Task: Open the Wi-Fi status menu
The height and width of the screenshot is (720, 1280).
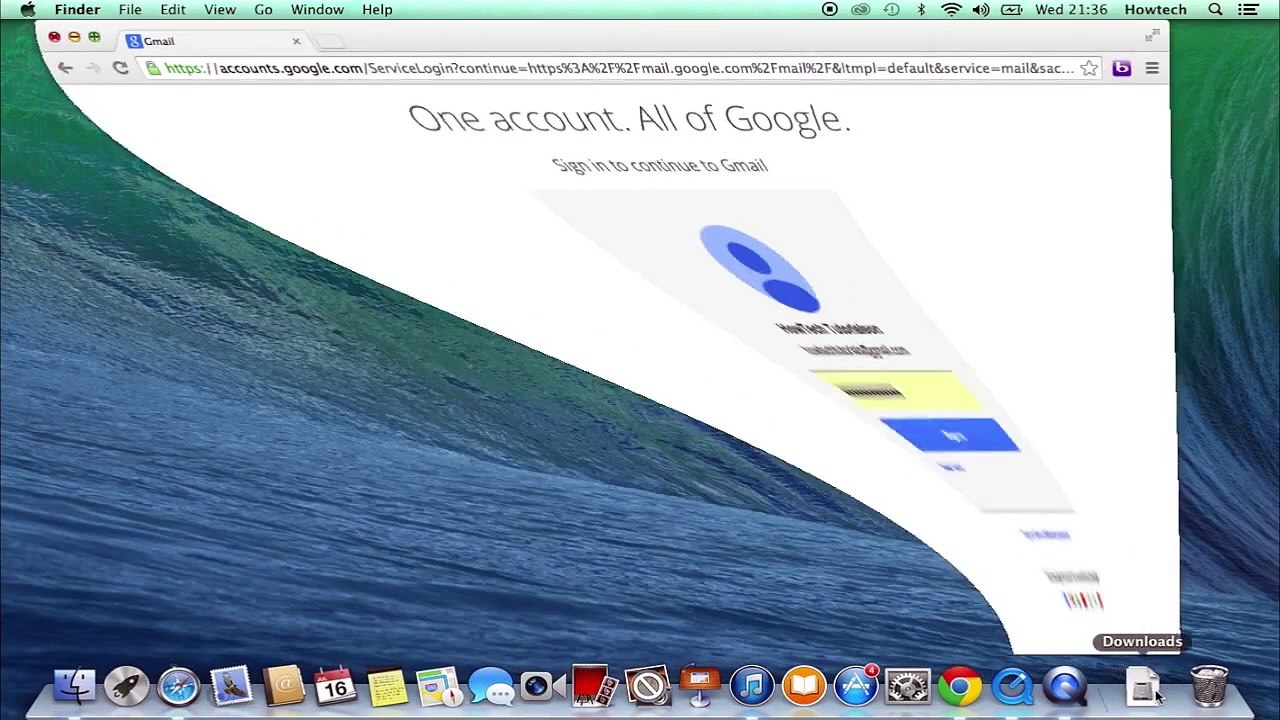Action: tap(951, 10)
